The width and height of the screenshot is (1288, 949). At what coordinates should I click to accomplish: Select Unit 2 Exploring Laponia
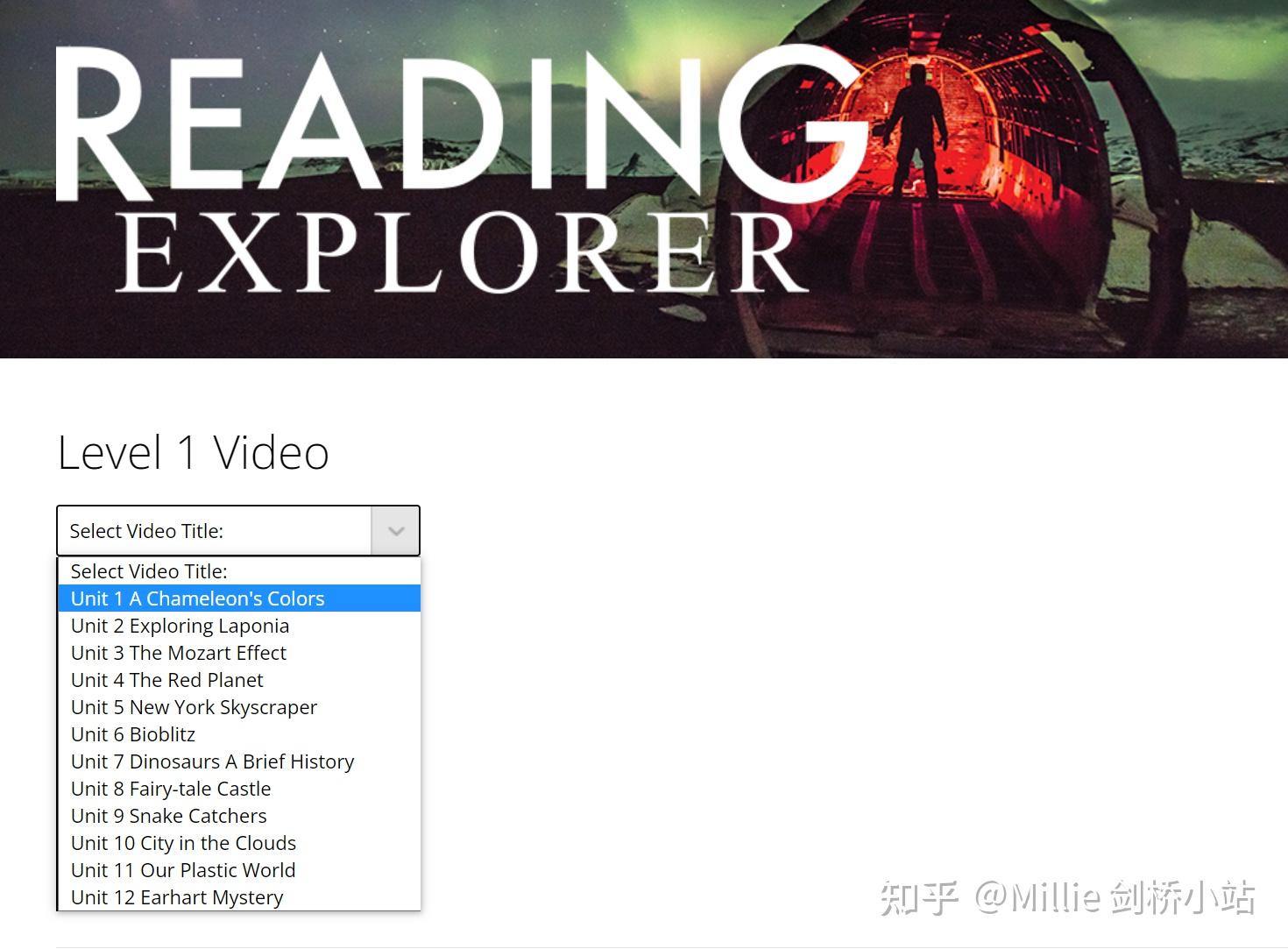[180, 626]
